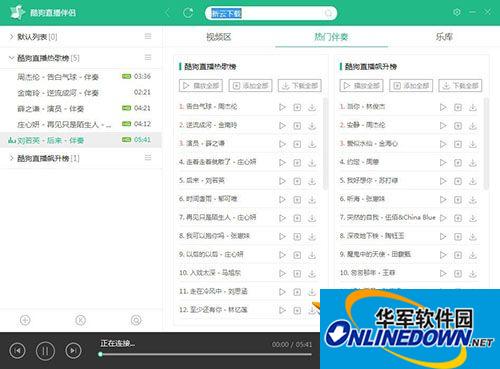
Task: Download row 3 演员 - 薛之谦
Action: pos(312,144)
